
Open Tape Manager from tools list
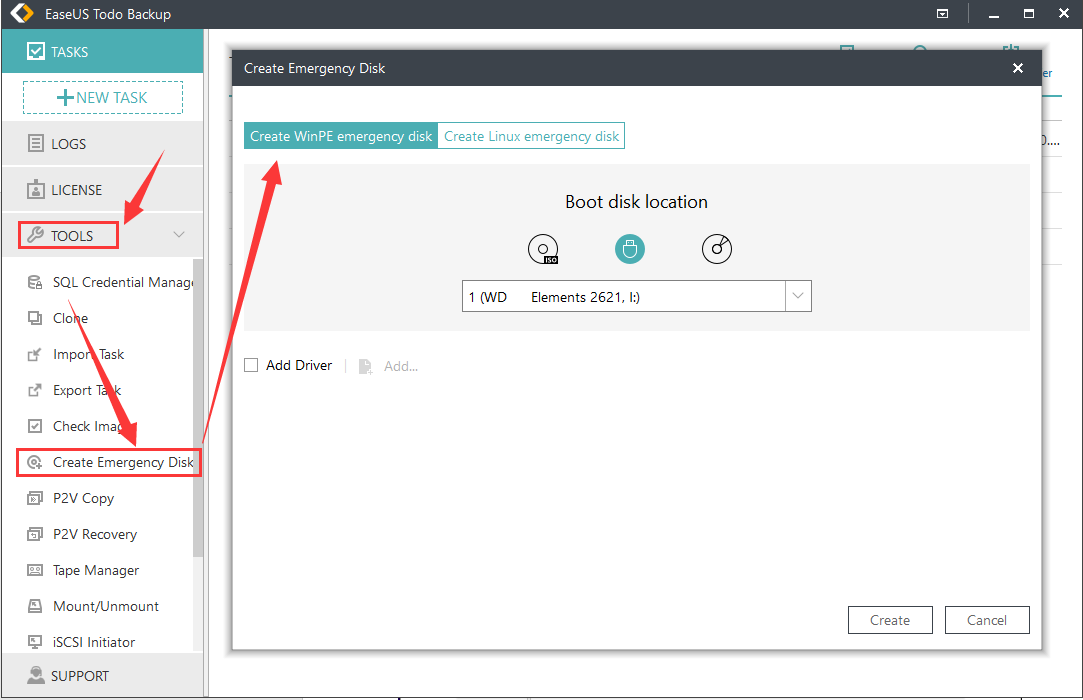pos(96,570)
